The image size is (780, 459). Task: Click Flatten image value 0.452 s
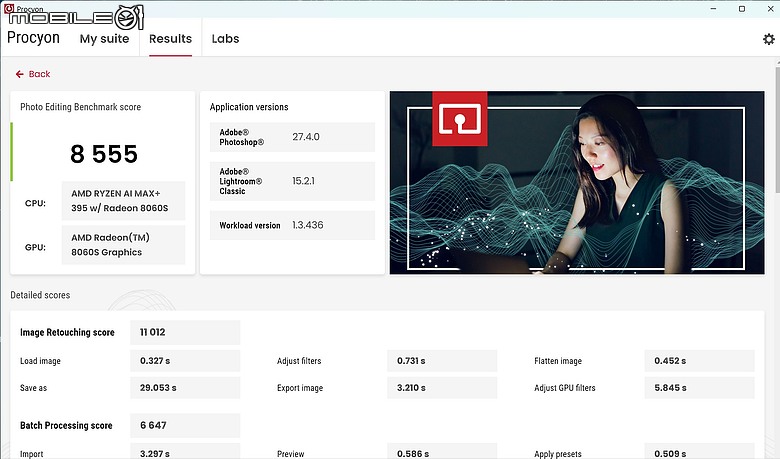pos(699,361)
